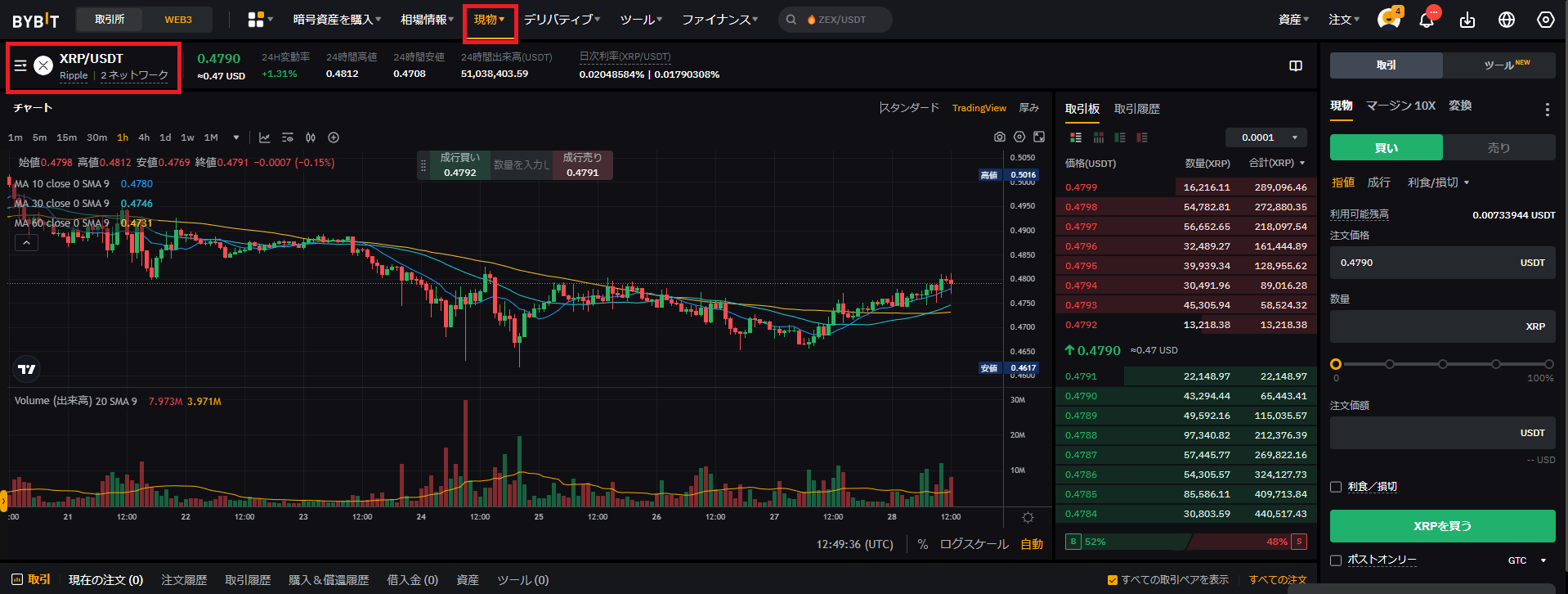1568x594 pixels.
Task: Toggle the 利食/損切 checkbox
Action: [x=1336, y=487]
